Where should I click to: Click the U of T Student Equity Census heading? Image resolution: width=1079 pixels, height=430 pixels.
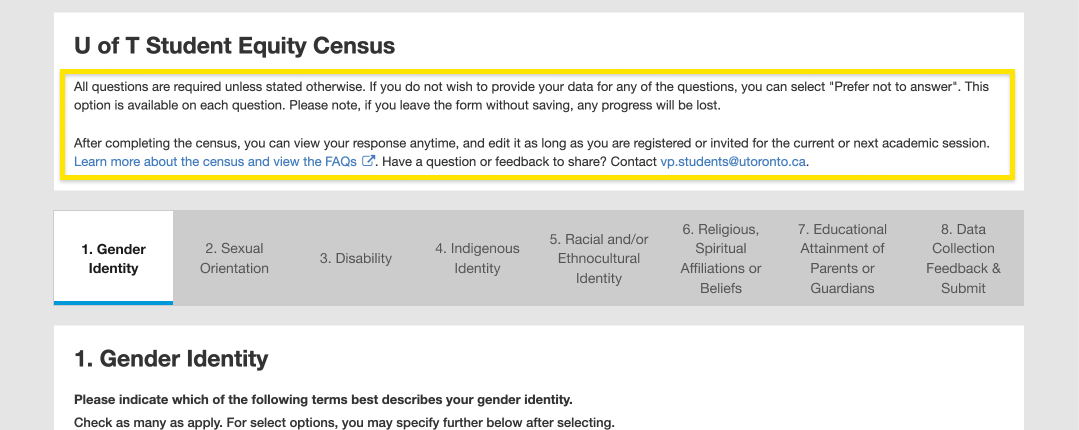(x=235, y=45)
